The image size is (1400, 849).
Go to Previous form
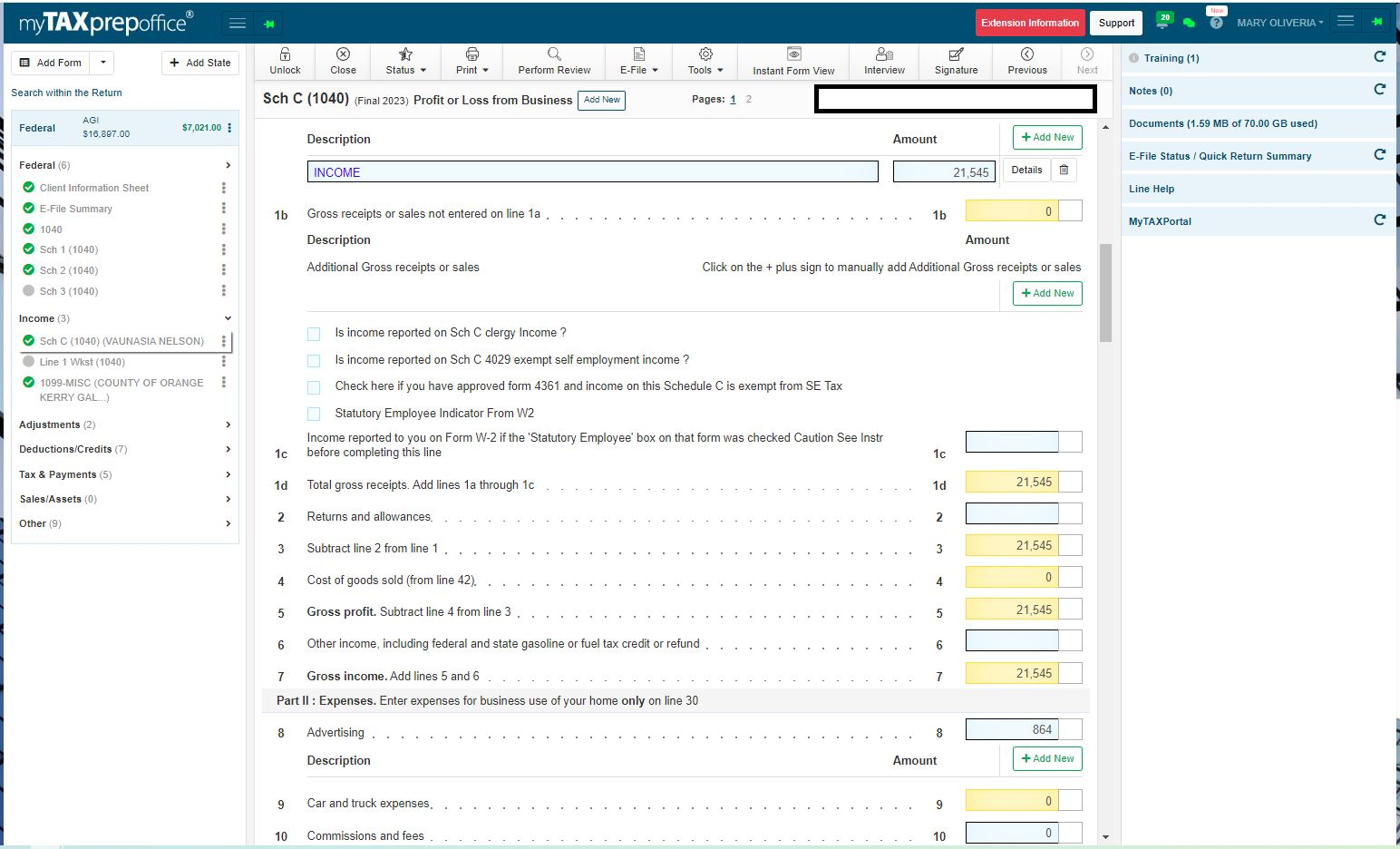[x=1027, y=61]
